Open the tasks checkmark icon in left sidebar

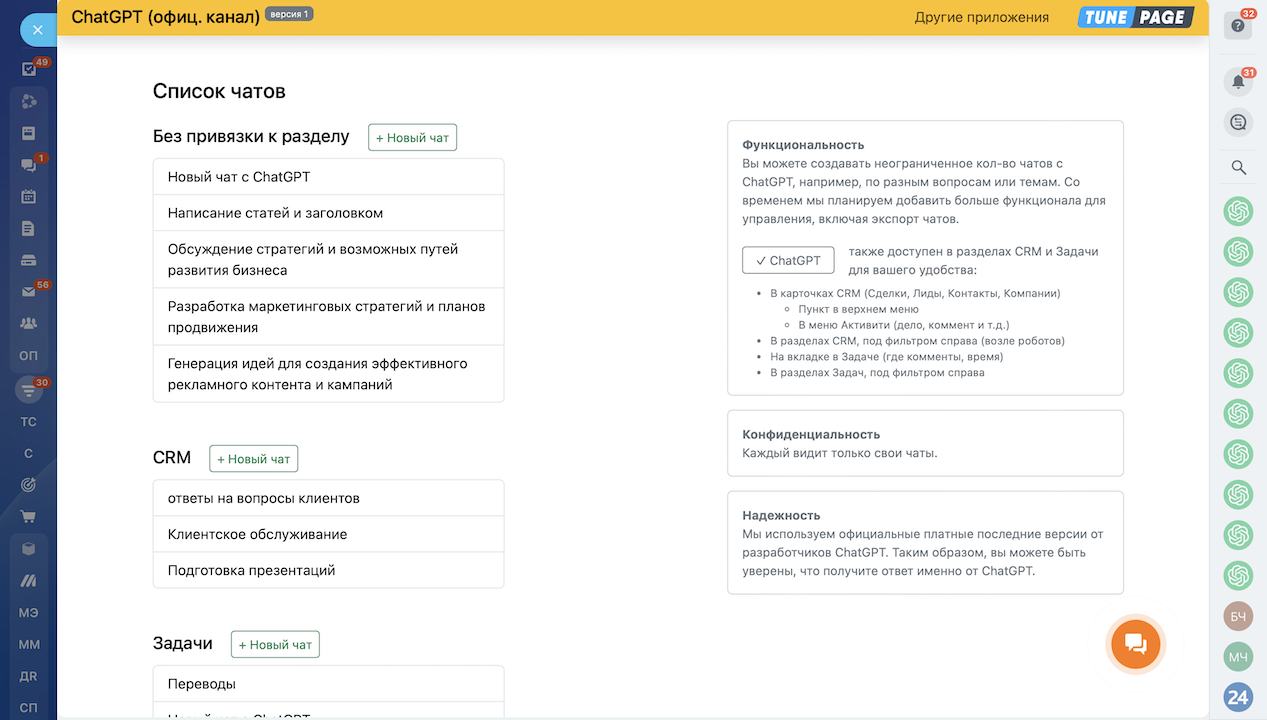[29, 69]
